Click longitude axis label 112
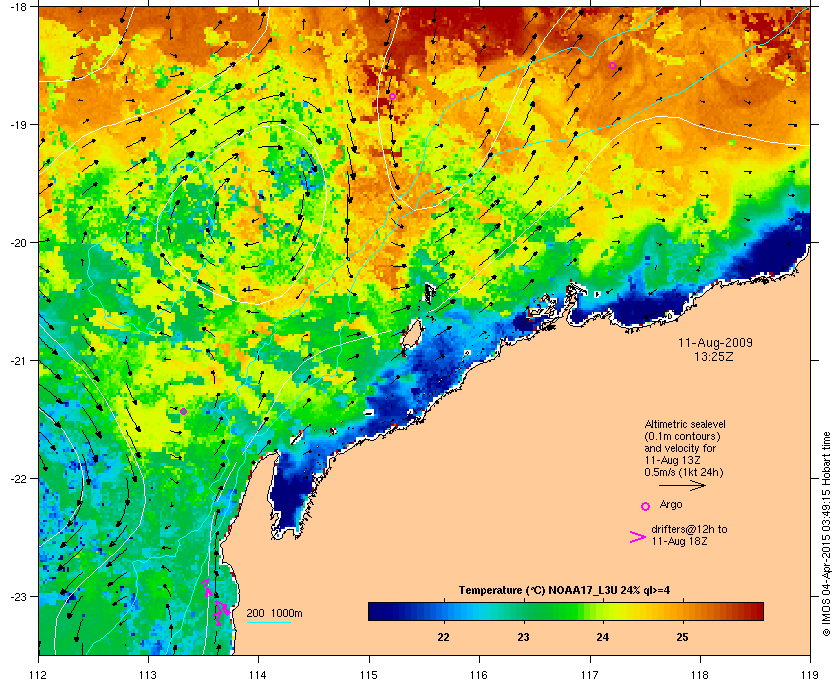840x680 pixels. click(x=39, y=674)
